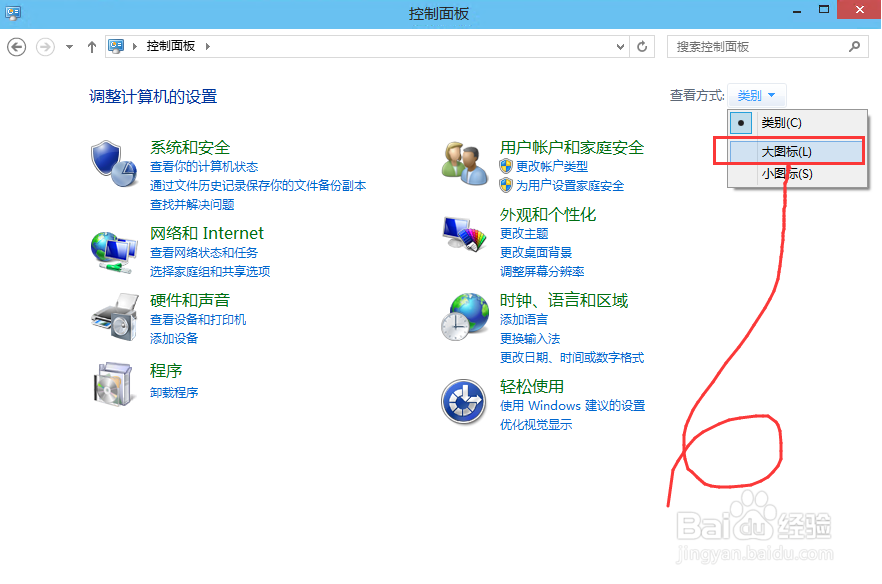Screen dimensions: 882x584
Task: Click the Control Panel icon in the address bar
Action: 117,46
